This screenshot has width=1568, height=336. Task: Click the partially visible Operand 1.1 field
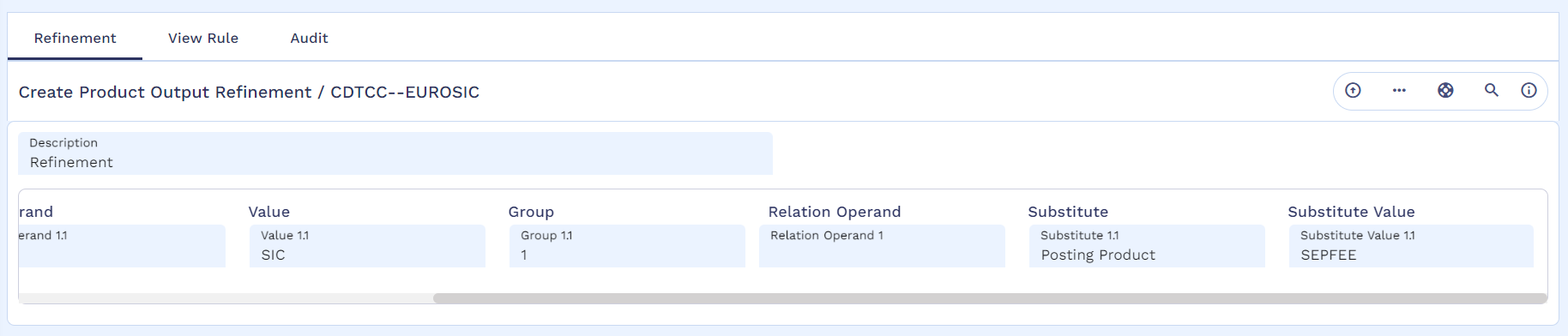coord(122,246)
